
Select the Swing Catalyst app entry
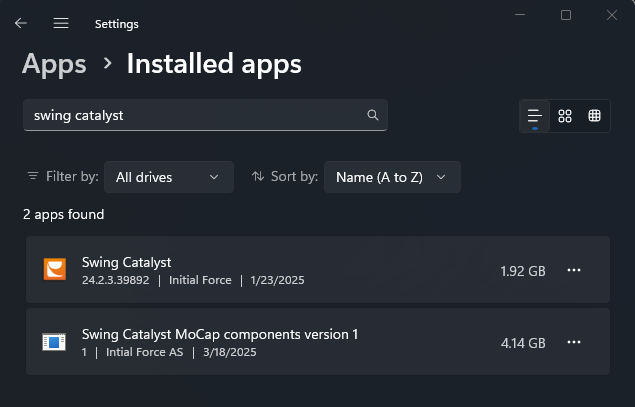pyautogui.click(x=318, y=270)
